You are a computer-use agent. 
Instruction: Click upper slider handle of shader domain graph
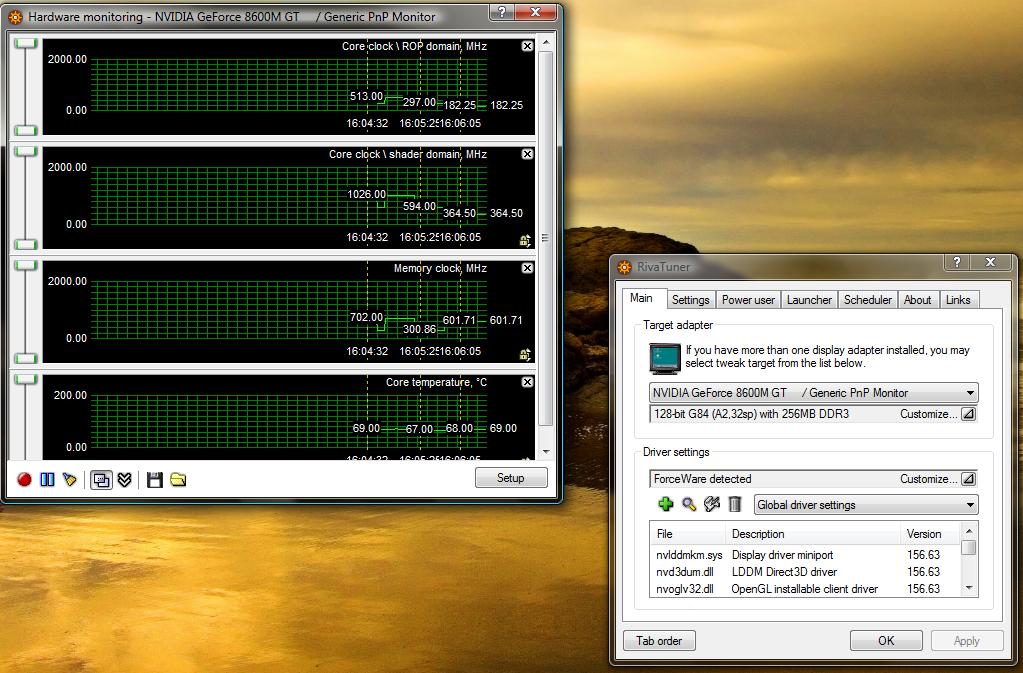pyautogui.click(x=25, y=151)
